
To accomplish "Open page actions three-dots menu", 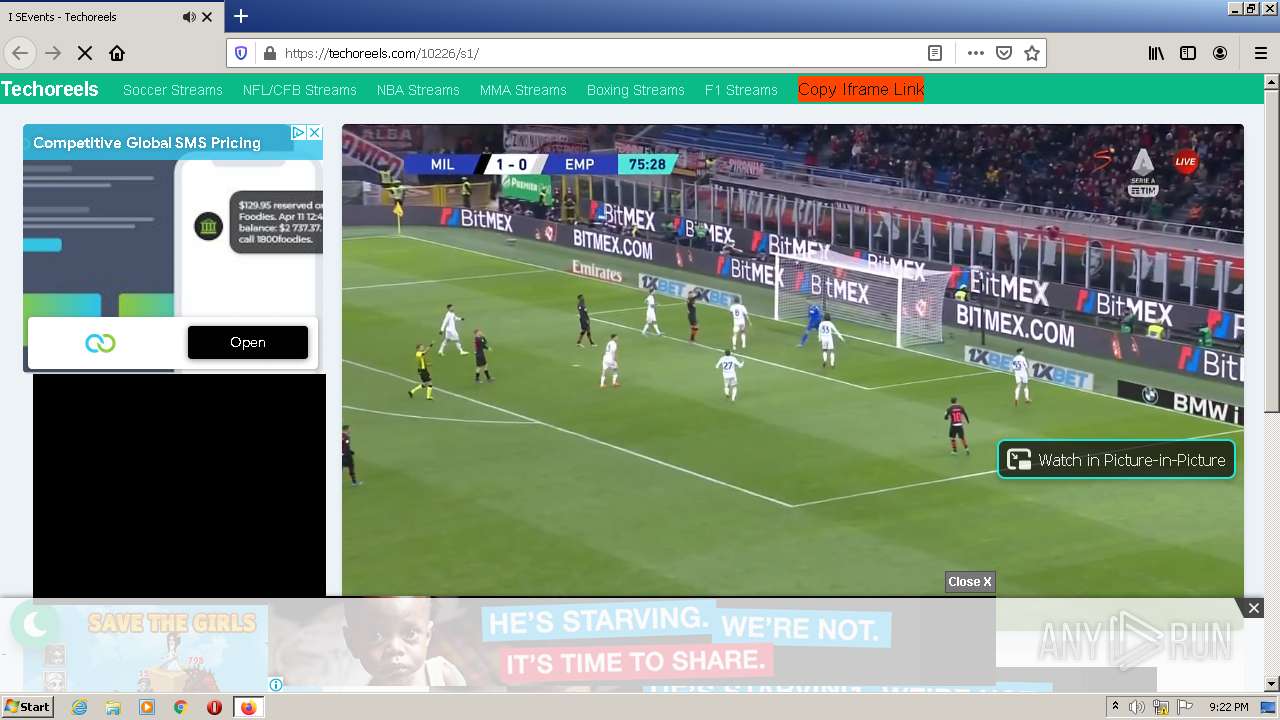I will pyautogui.click(x=976, y=53).
